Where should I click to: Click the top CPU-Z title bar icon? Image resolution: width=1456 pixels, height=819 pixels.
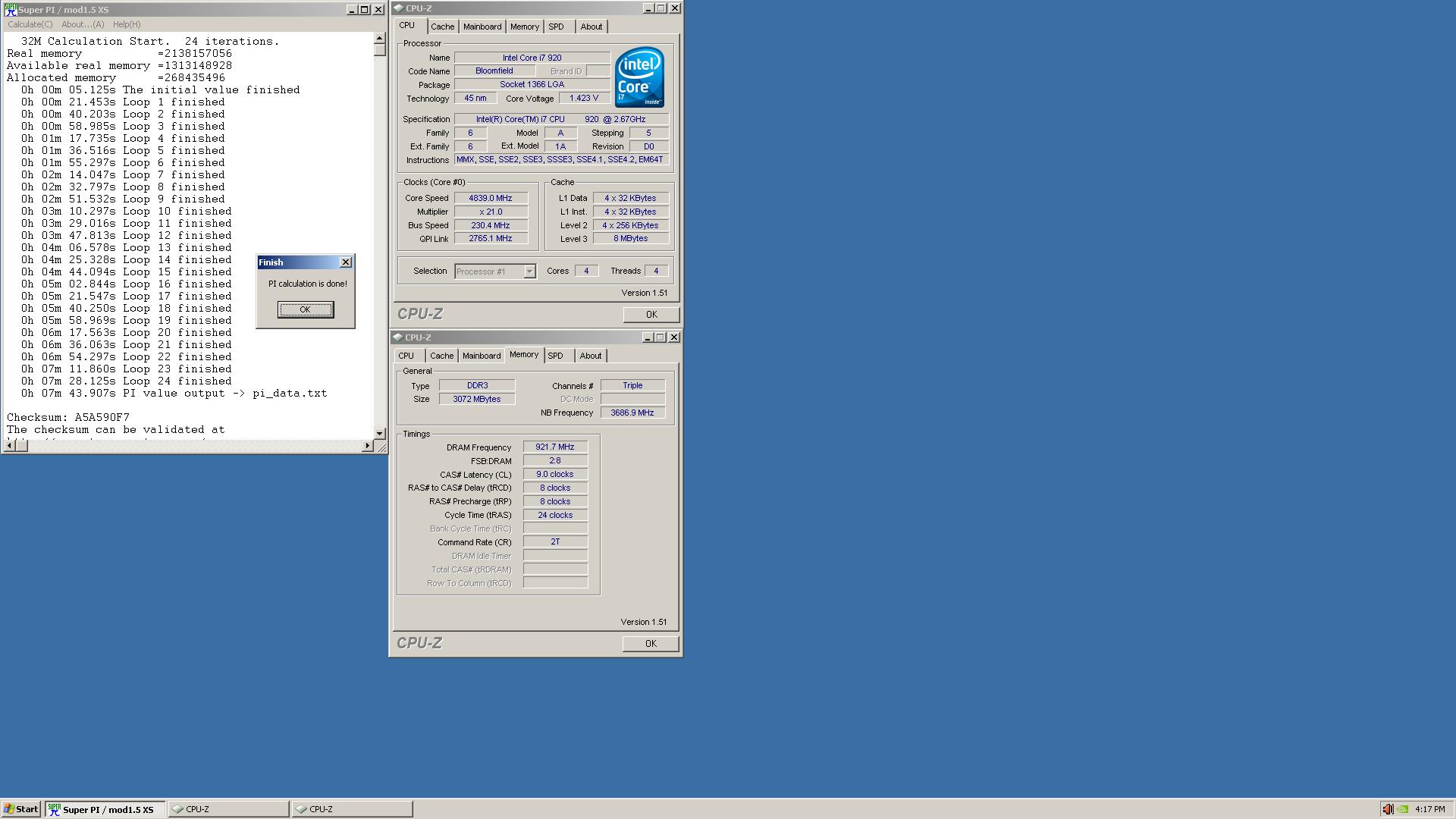point(398,8)
